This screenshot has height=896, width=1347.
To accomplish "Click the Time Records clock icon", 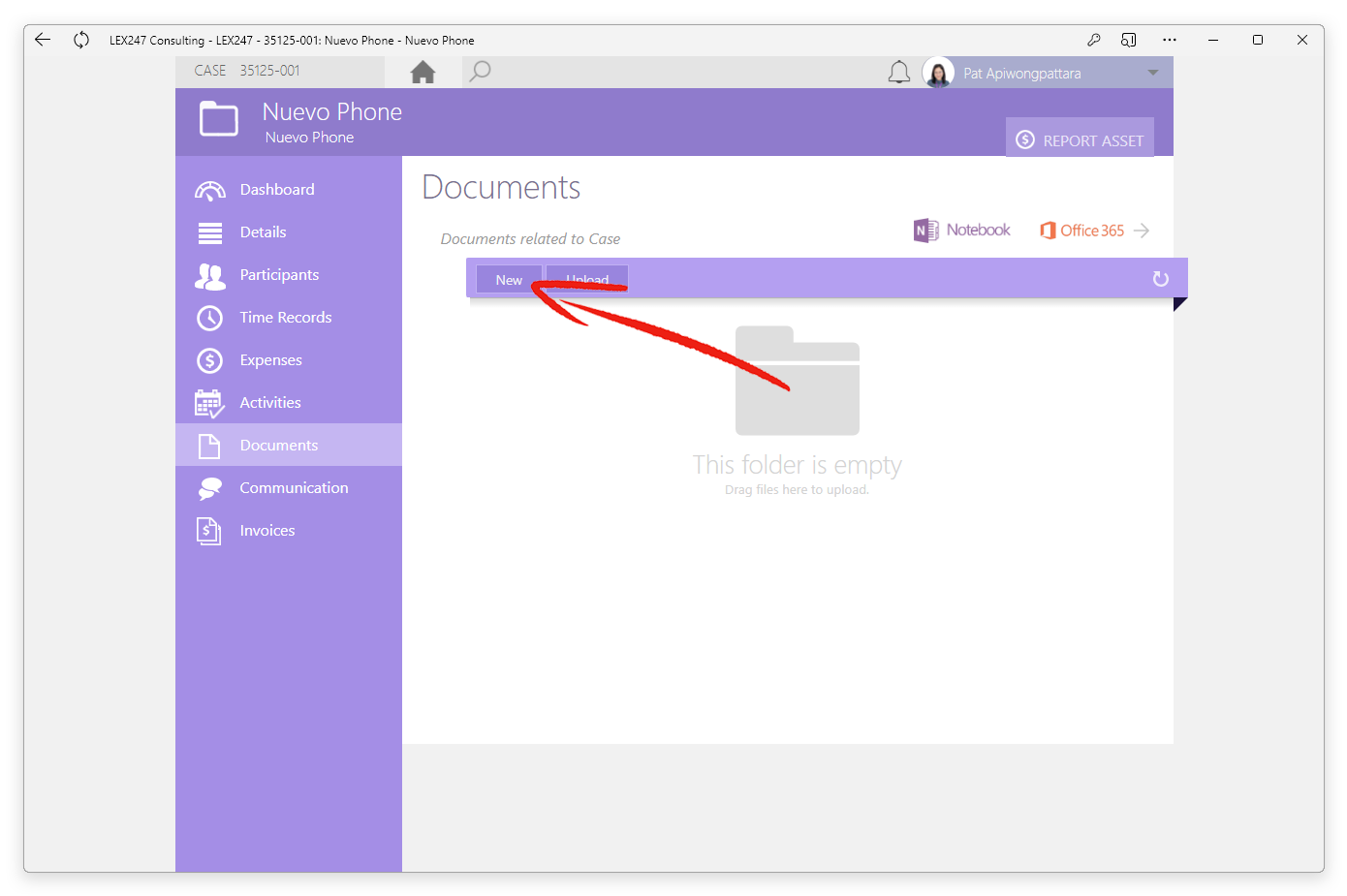I will tap(209, 318).
